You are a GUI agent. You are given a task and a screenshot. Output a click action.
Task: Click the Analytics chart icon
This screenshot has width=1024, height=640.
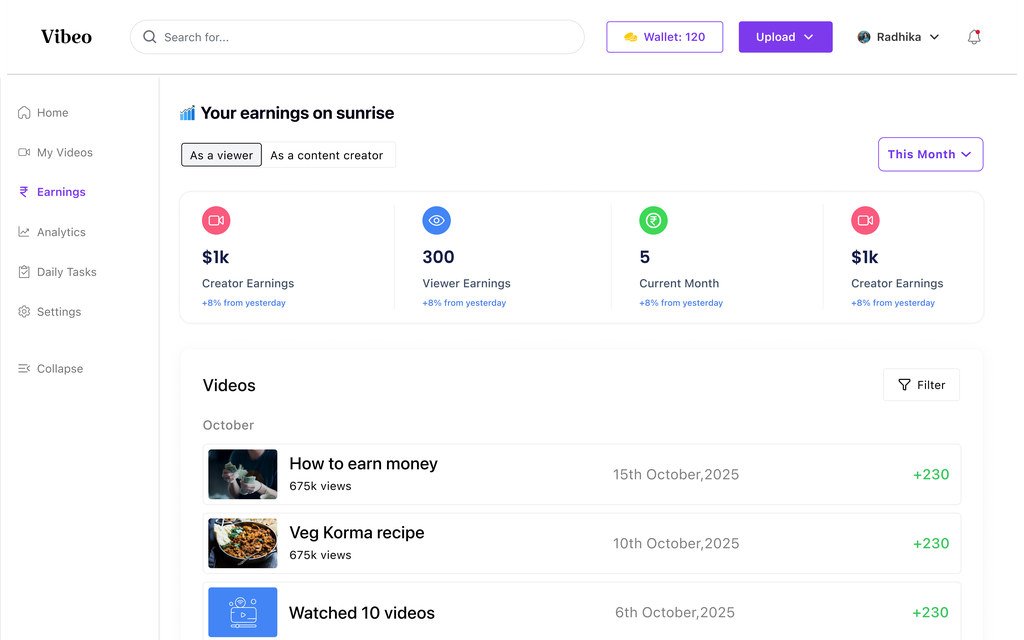[24, 232]
